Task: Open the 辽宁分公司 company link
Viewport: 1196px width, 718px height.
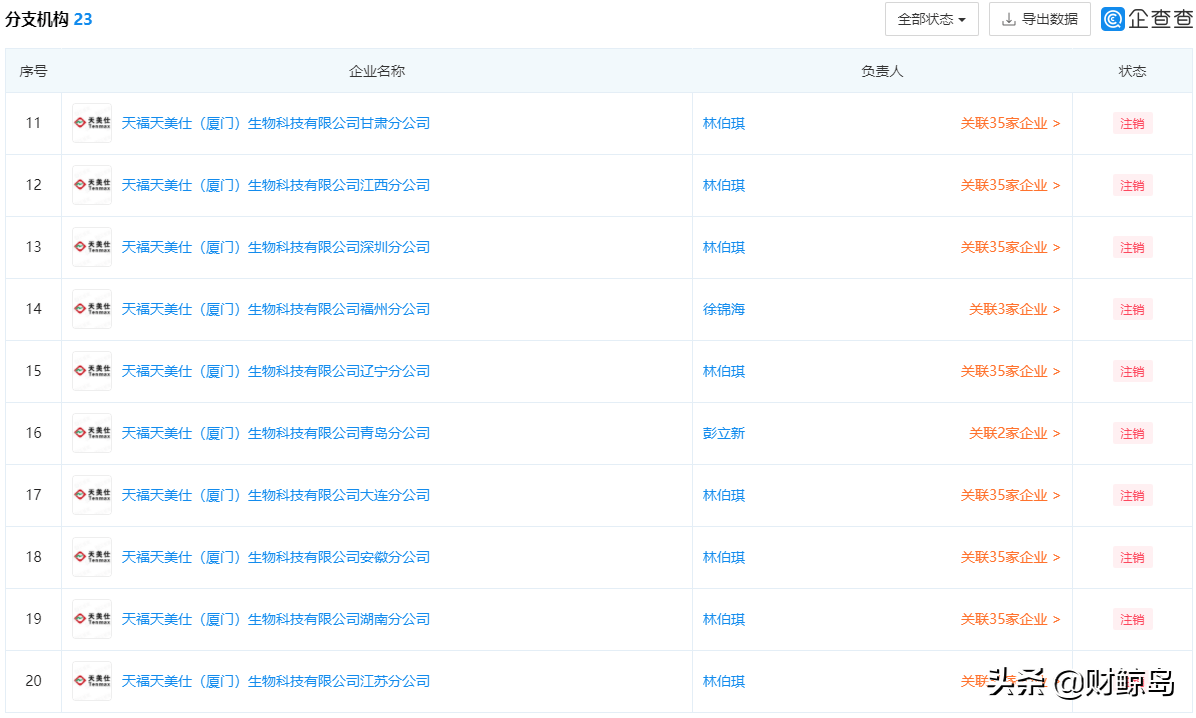Action: (275, 371)
